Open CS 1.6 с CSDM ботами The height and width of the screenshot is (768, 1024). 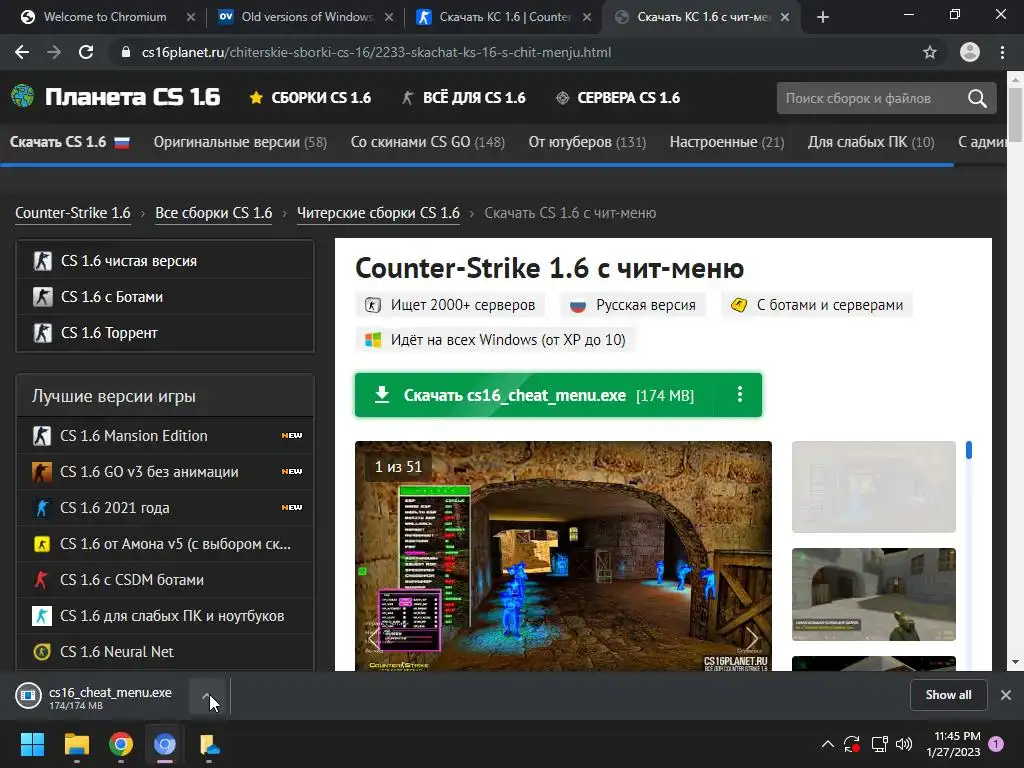coord(165,579)
